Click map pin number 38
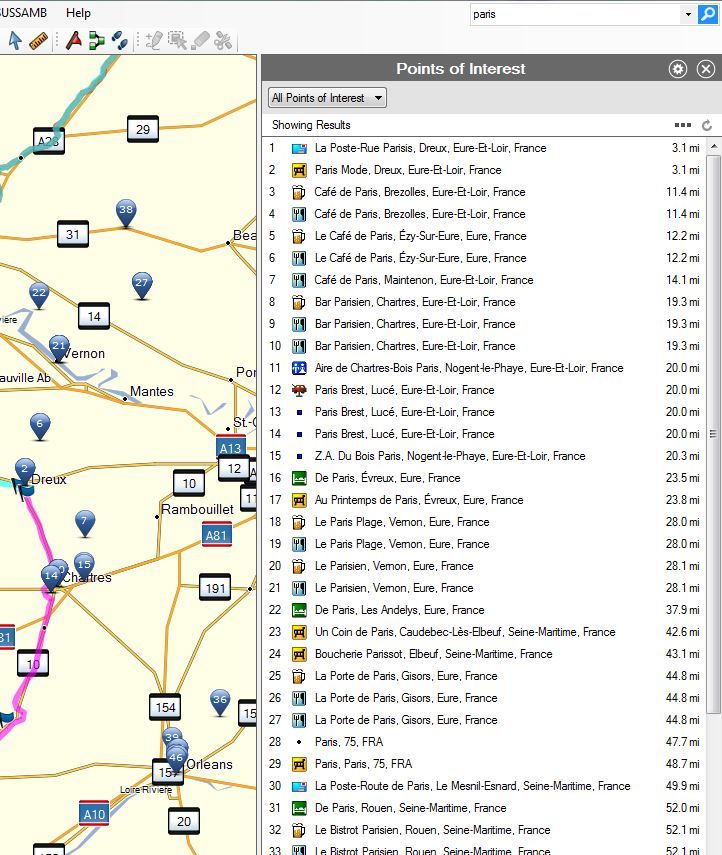722x855 pixels. tap(126, 211)
